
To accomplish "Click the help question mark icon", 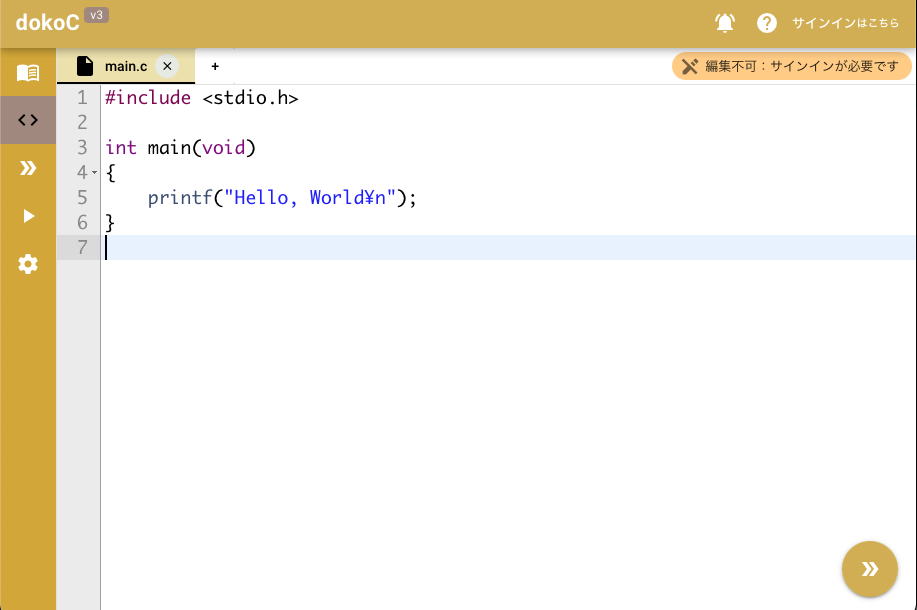I will (767, 23).
